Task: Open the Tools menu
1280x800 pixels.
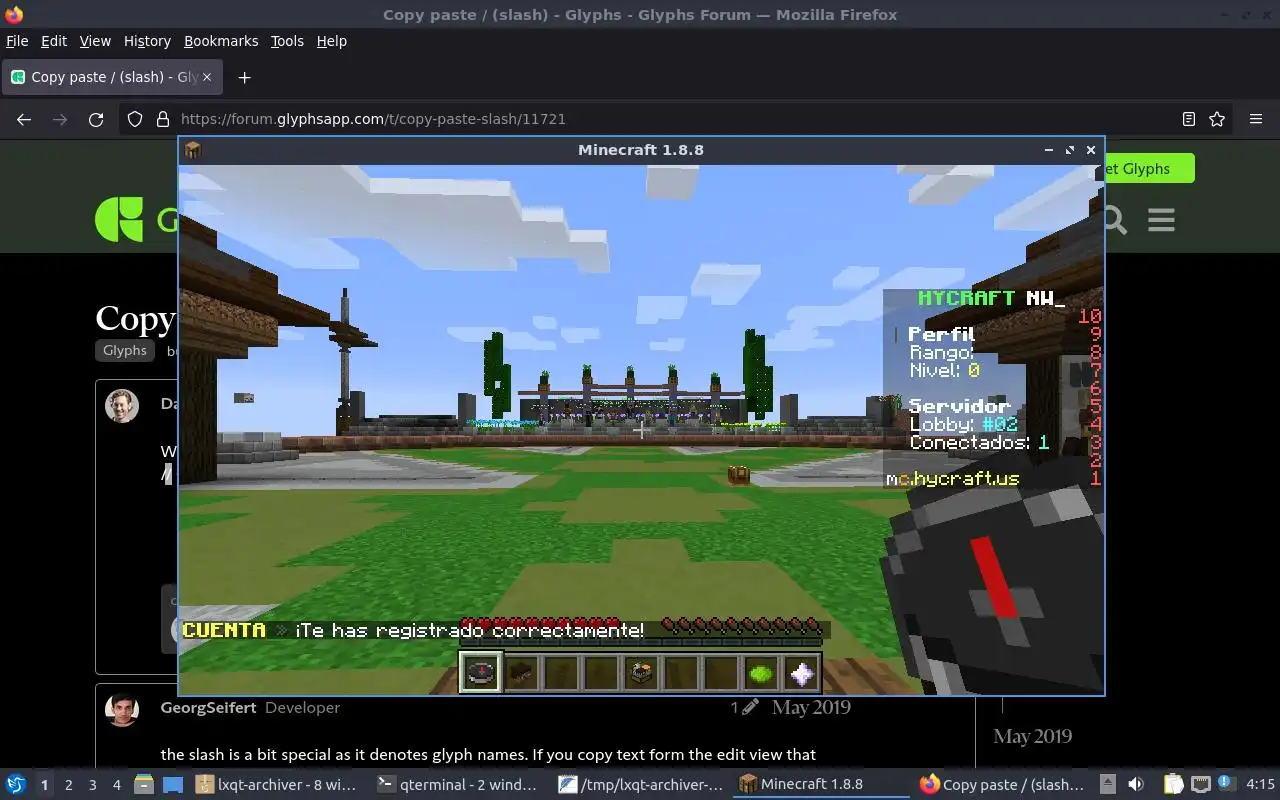Action: [287, 41]
